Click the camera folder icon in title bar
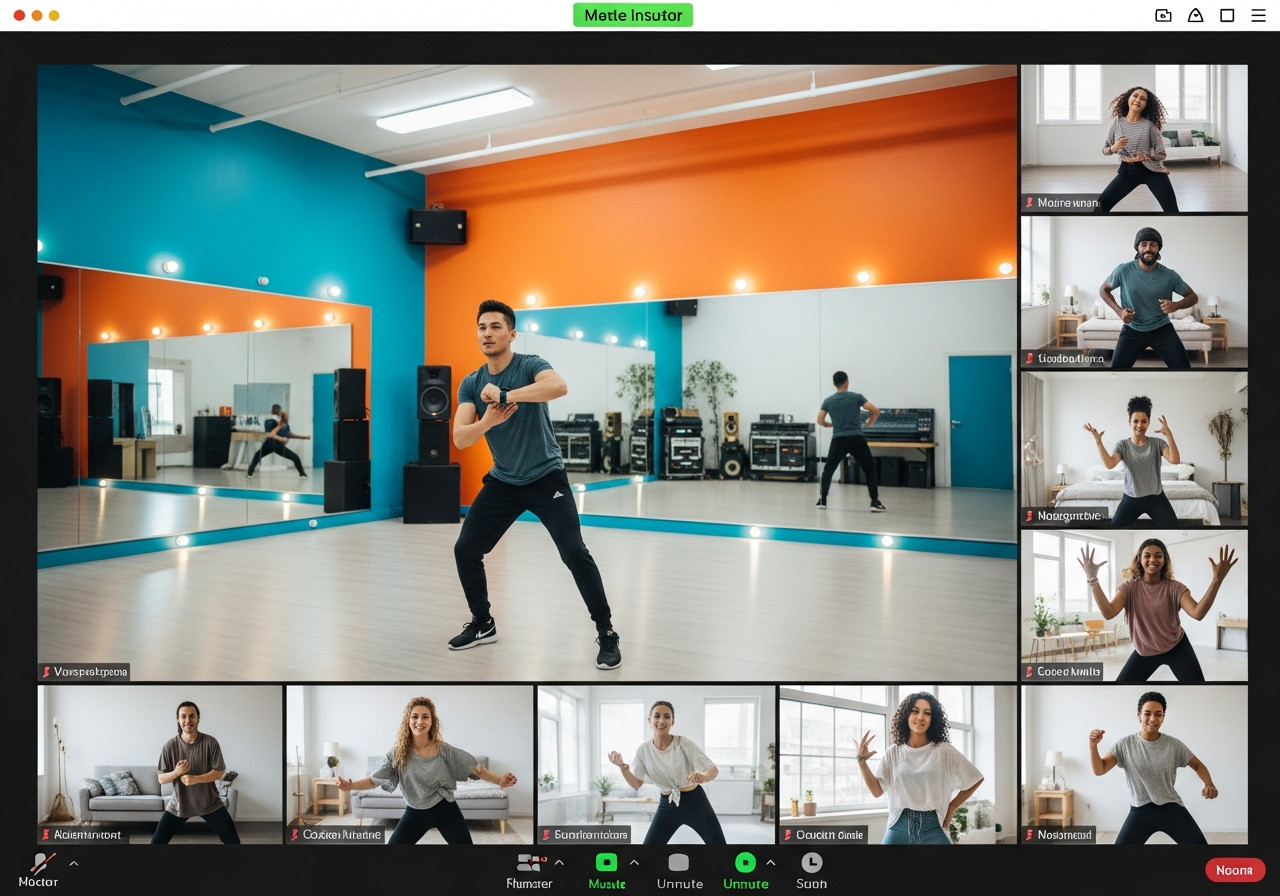 coord(1163,15)
